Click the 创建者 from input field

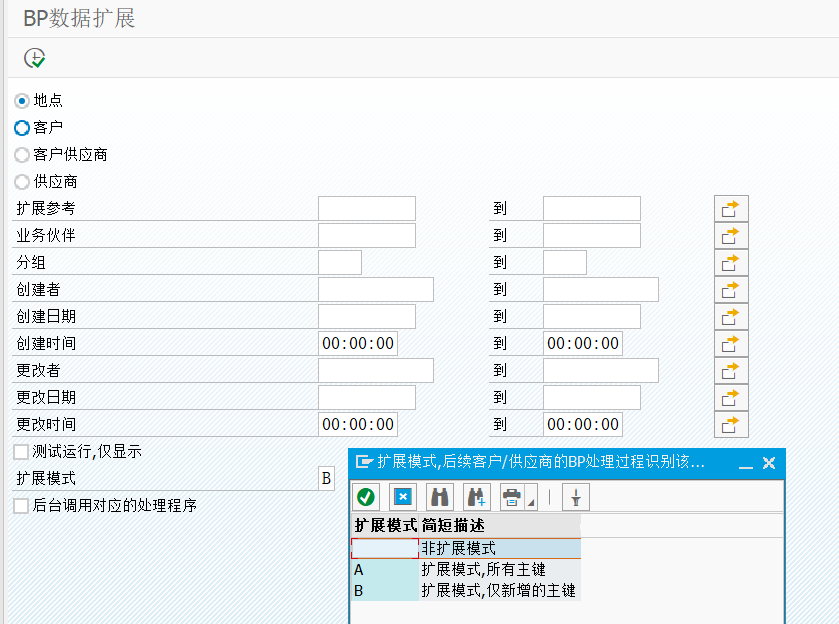coord(376,290)
